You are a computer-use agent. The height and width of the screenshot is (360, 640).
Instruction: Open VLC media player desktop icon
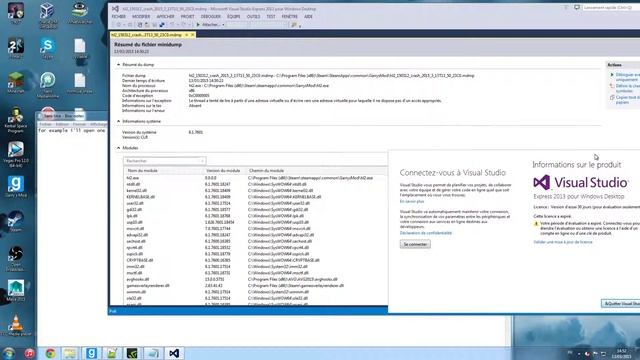pos(16,326)
